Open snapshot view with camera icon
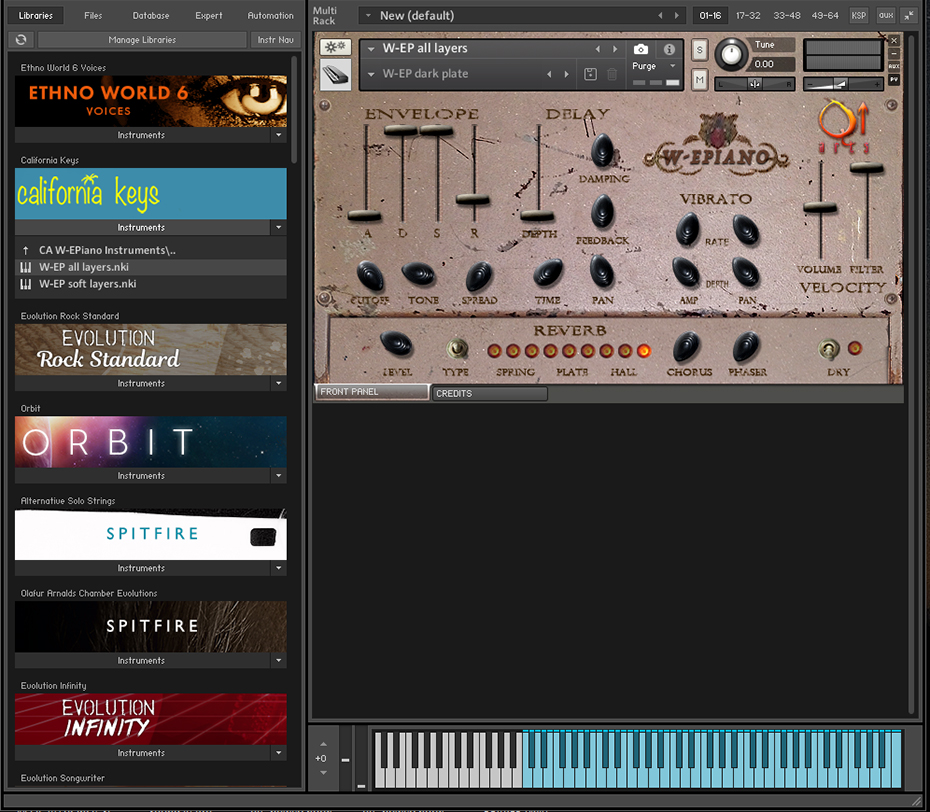Screen dimensions: 930x812 (x=641, y=49)
